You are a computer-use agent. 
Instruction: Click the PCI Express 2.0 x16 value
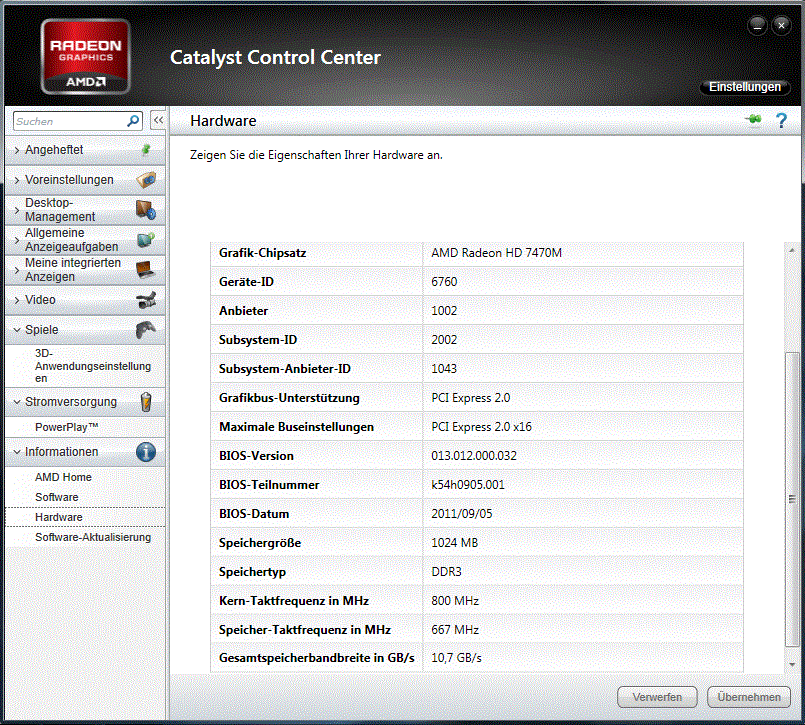coord(482,427)
